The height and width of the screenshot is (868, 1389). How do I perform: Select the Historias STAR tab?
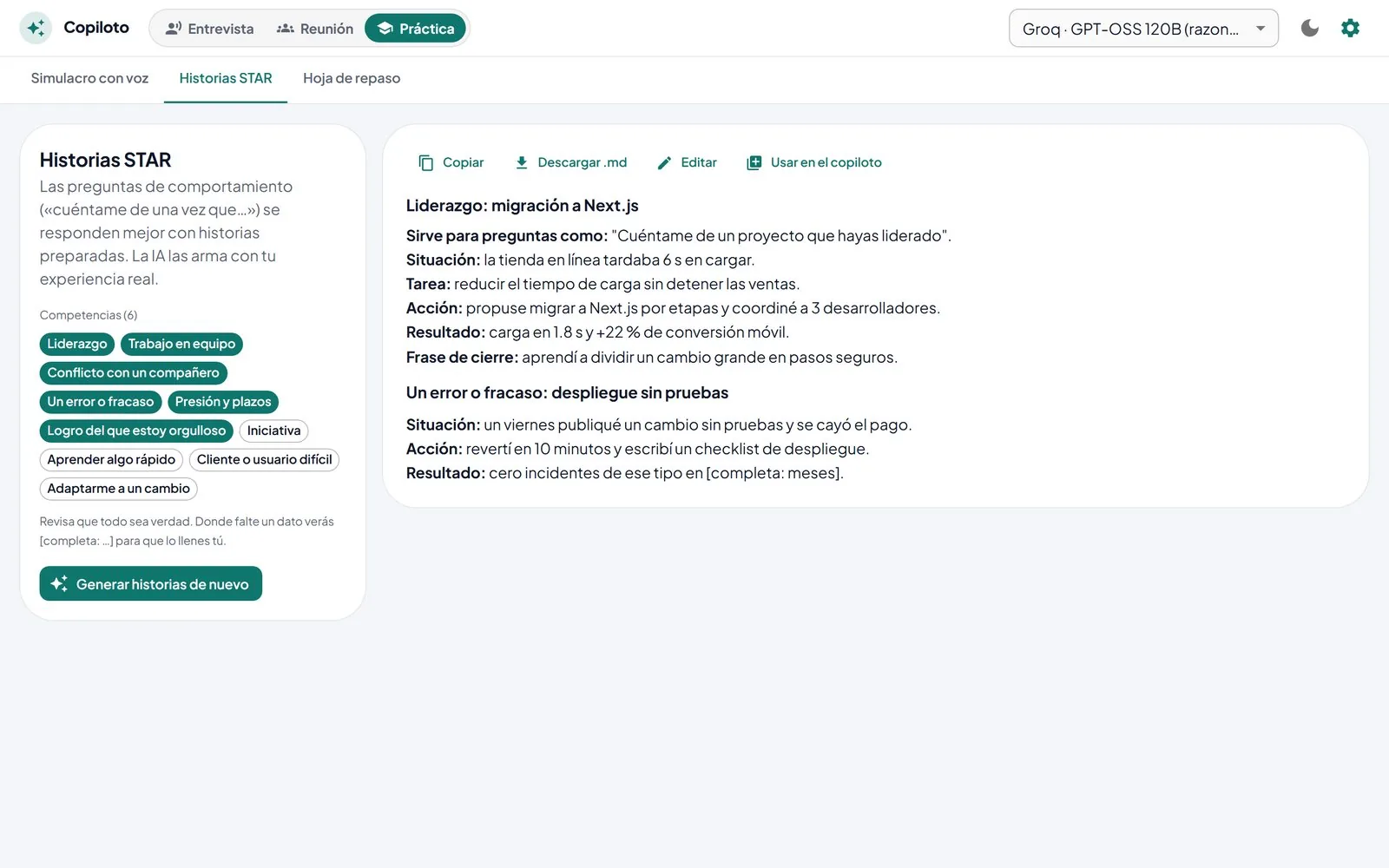tap(226, 78)
